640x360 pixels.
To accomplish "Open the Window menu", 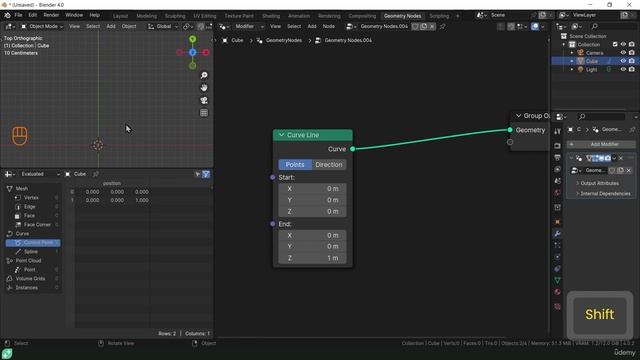I will pyautogui.click(x=74, y=15).
